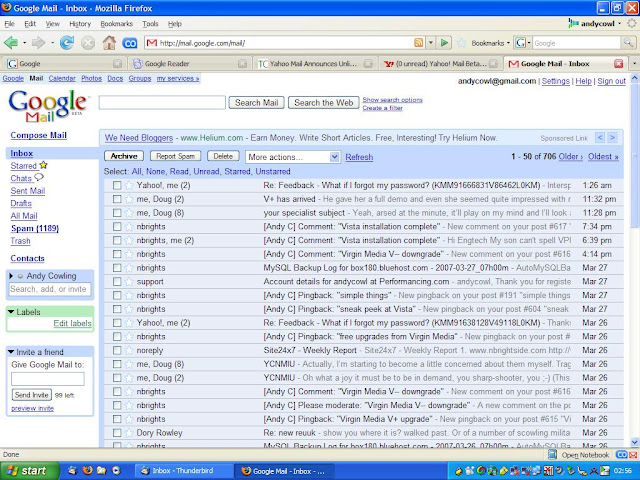
Task: Select the support Account details email checkbox
Action: pyautogui.click(x=117, y=282)
